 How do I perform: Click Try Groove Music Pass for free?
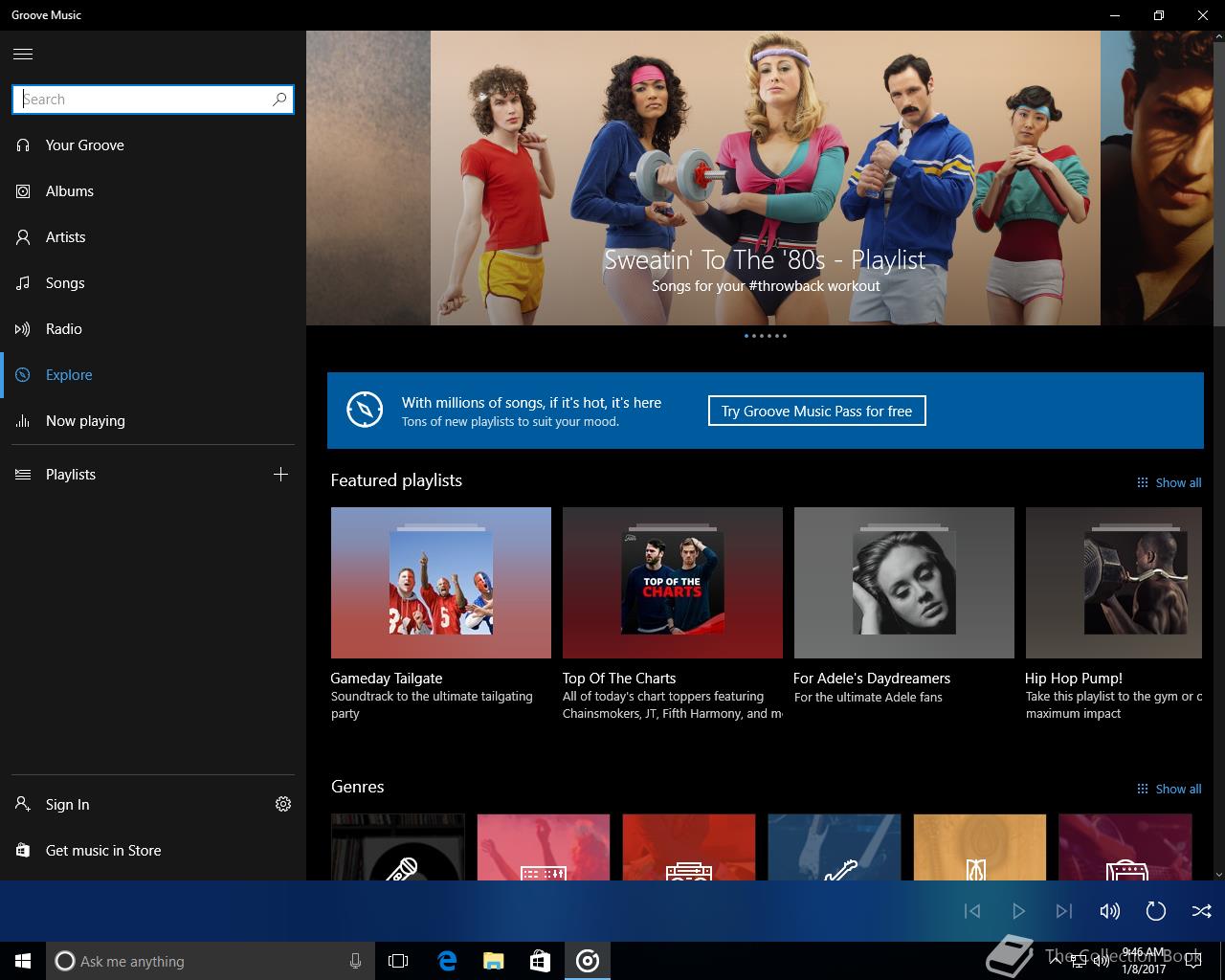click(816, 412)
